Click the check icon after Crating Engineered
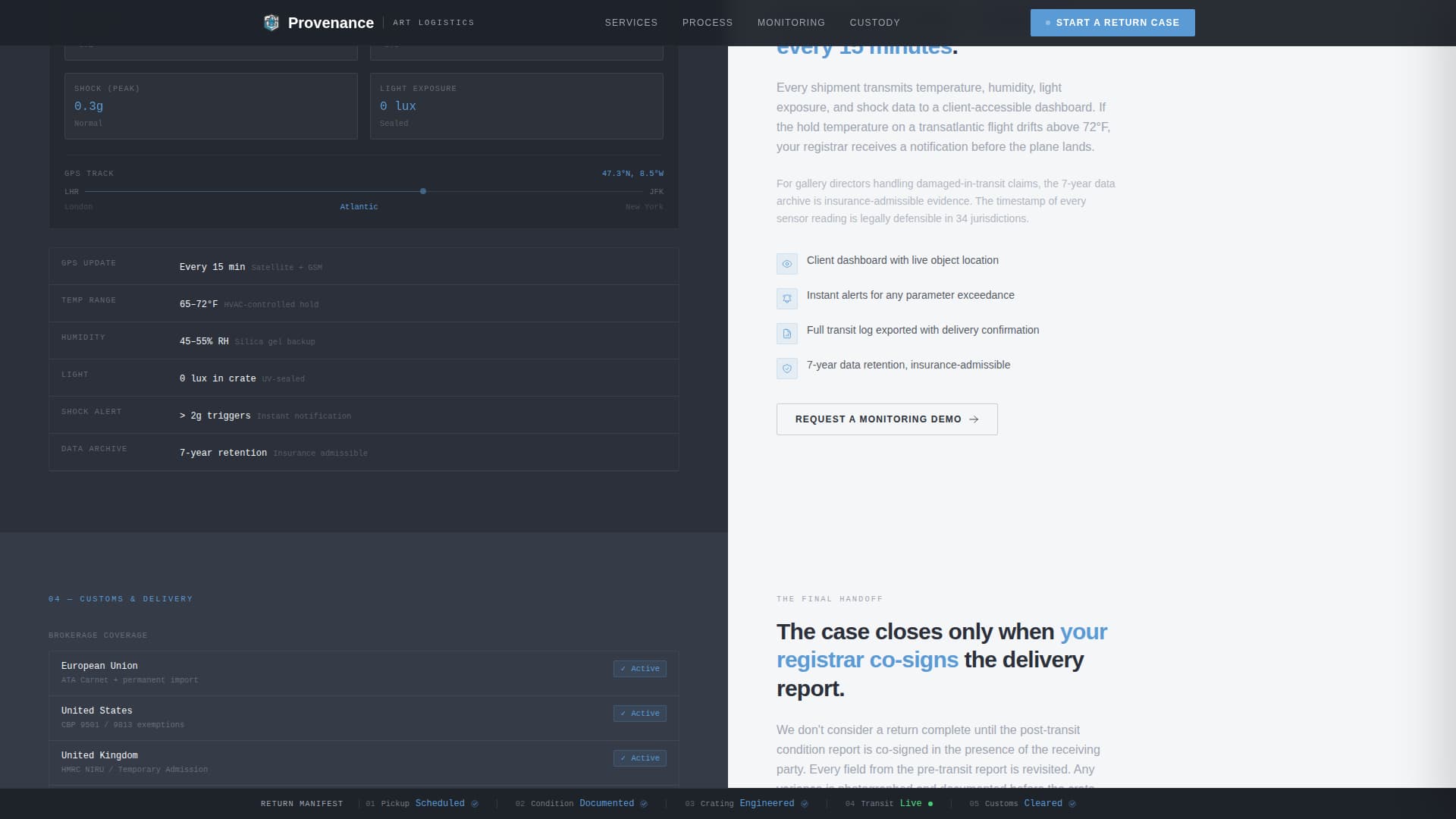Viewport: 1456px width, 819px height. tap(805, 804)
